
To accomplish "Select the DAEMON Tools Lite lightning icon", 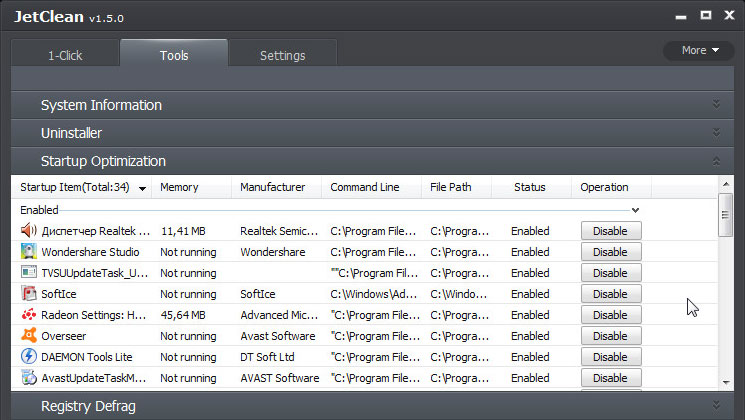I will 29,356.
